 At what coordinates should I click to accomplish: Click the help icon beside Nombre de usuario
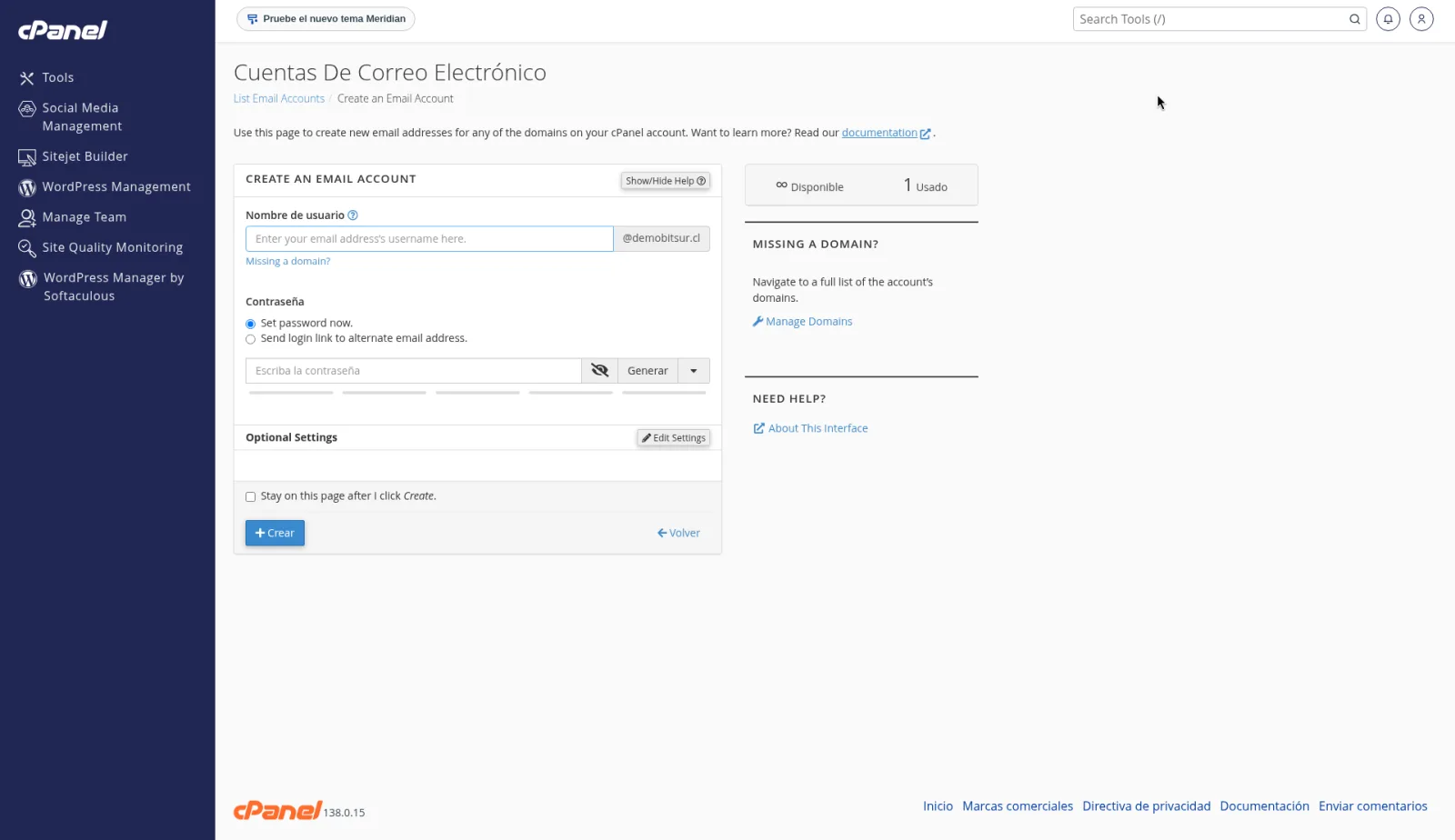353,215
